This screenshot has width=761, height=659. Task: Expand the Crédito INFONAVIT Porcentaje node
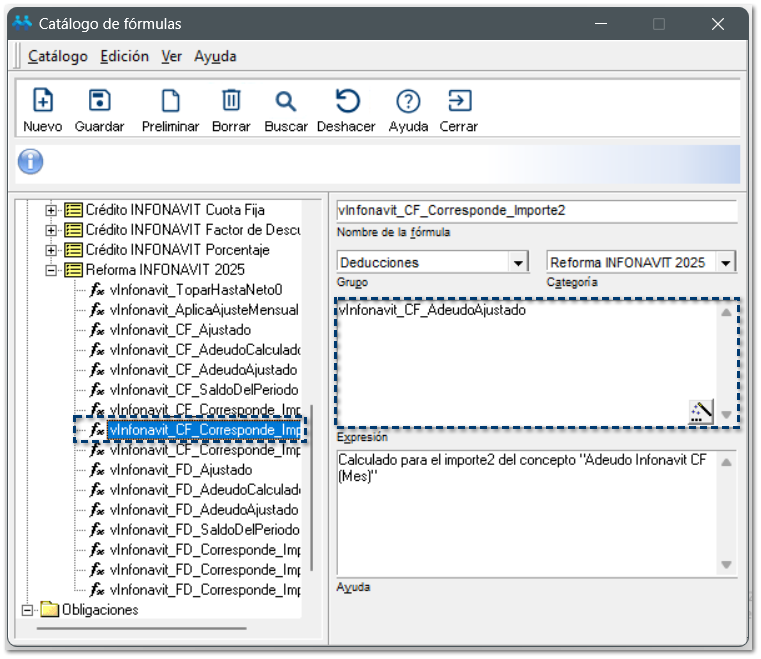(52, 250)
